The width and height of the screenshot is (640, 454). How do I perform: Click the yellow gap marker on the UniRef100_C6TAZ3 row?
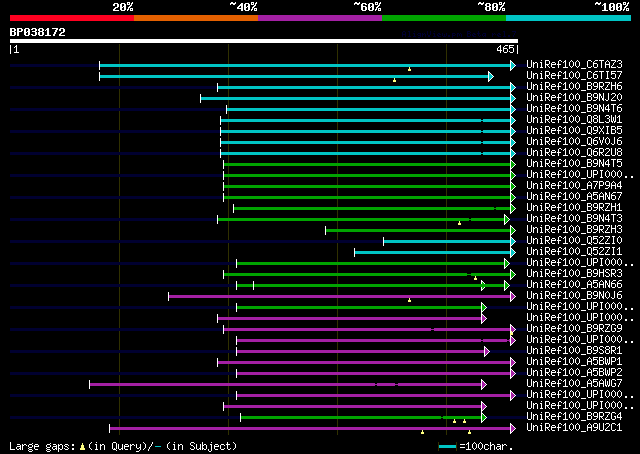click(x=409, y=69)
